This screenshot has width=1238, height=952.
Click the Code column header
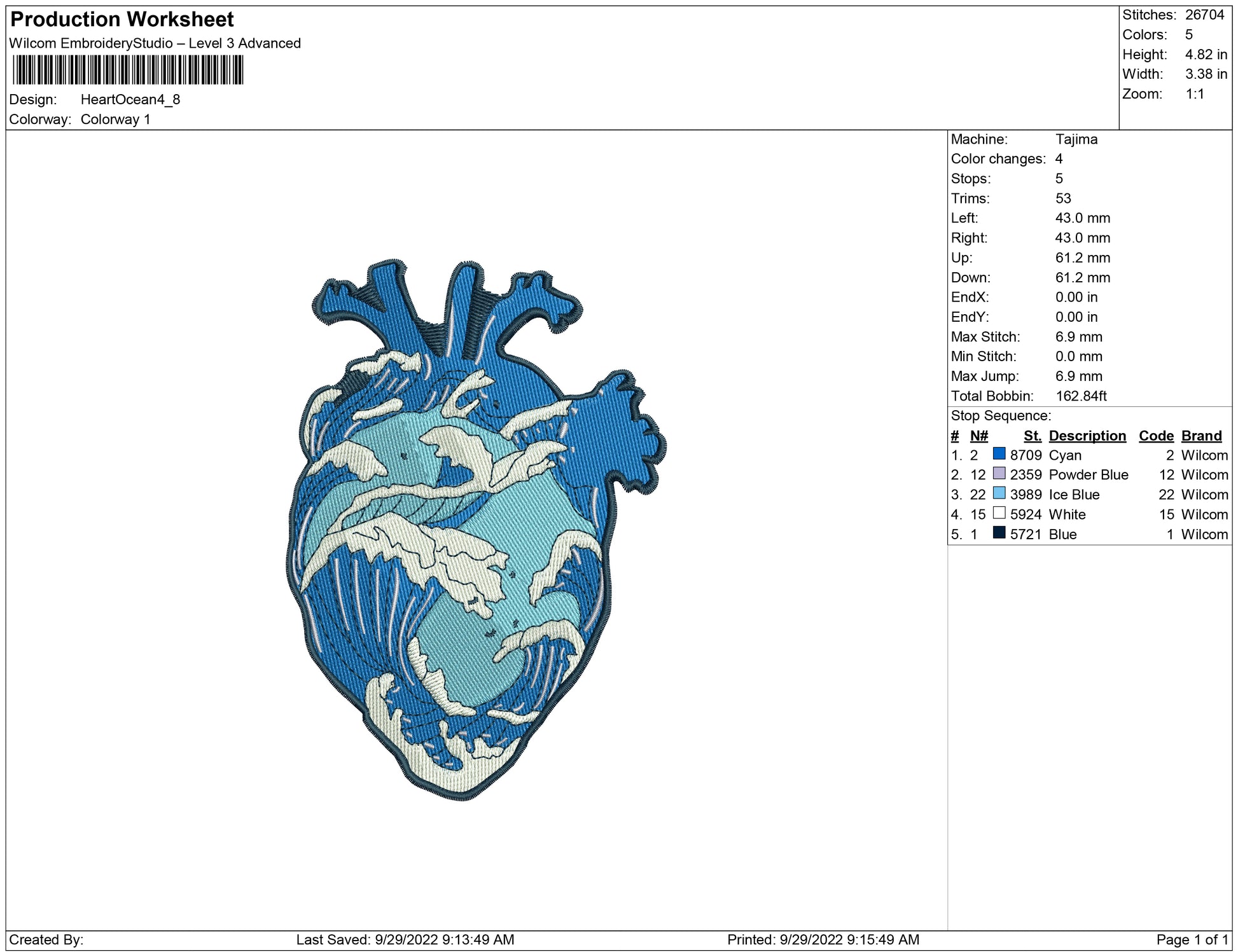1156,436
